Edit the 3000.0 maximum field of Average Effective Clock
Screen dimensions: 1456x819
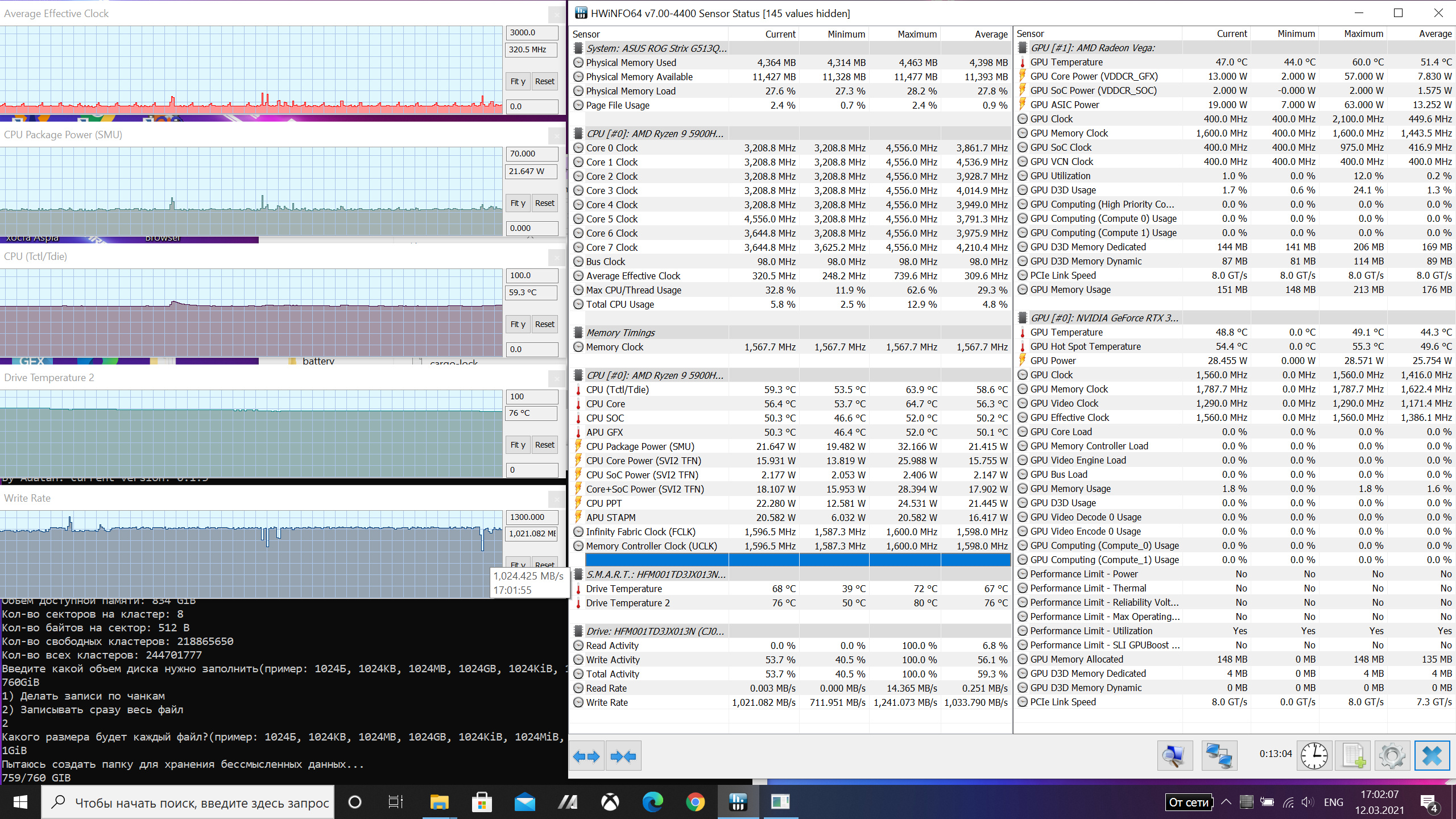(532, 33)
